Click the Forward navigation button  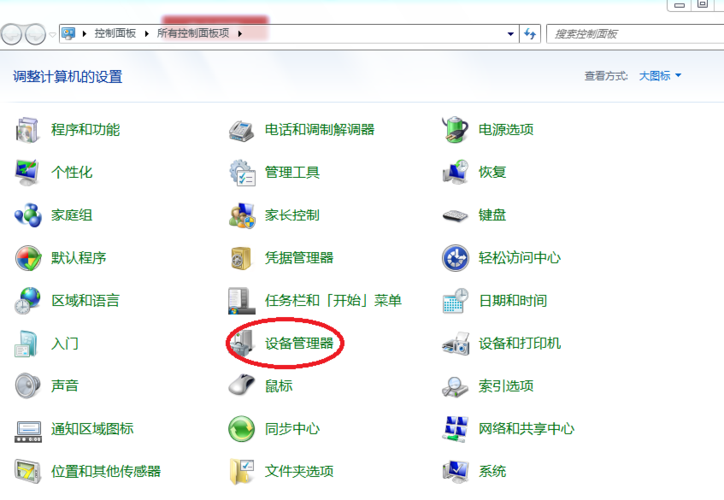[x=36, y=34]
